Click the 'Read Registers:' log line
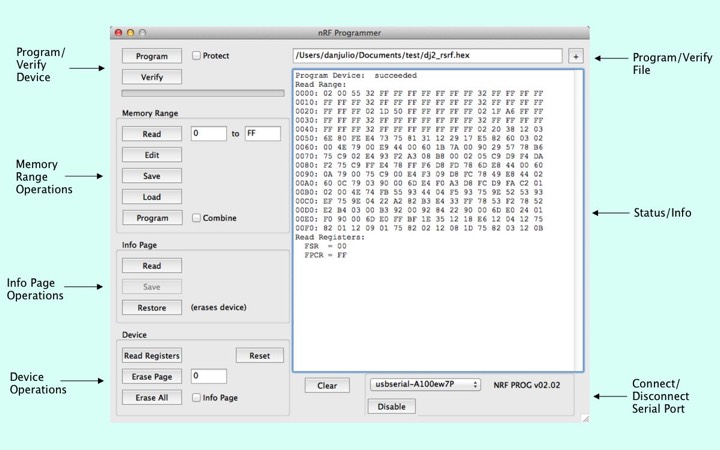The image size is (720, 450). tap(330, 237)
